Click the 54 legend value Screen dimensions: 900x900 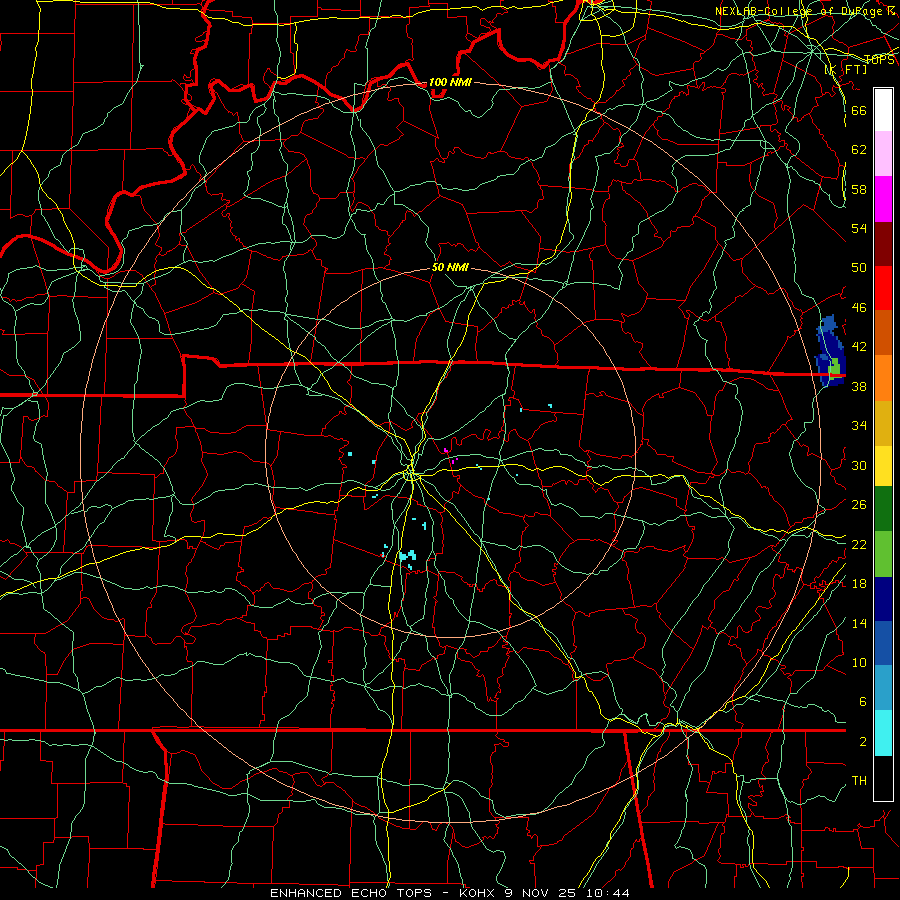point(859,228)
